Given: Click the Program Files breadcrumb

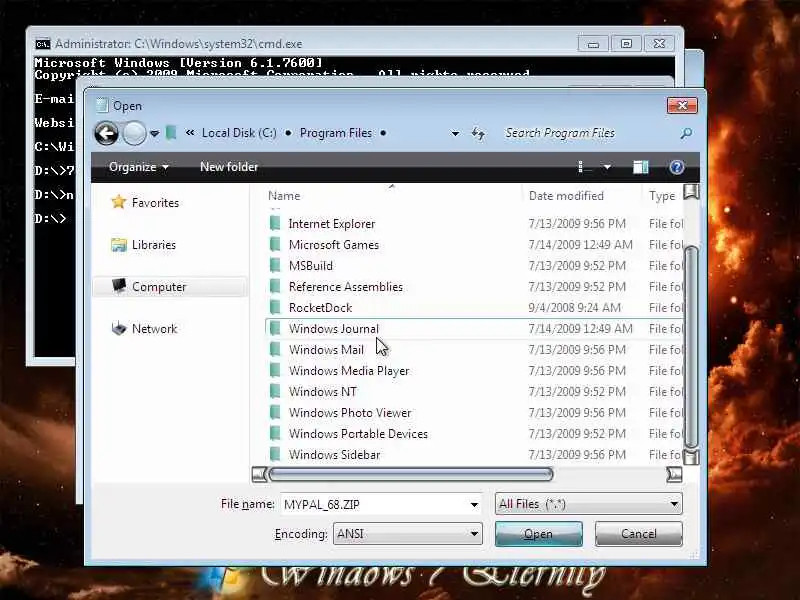Looking at the screenshot, I should point(336,133).
